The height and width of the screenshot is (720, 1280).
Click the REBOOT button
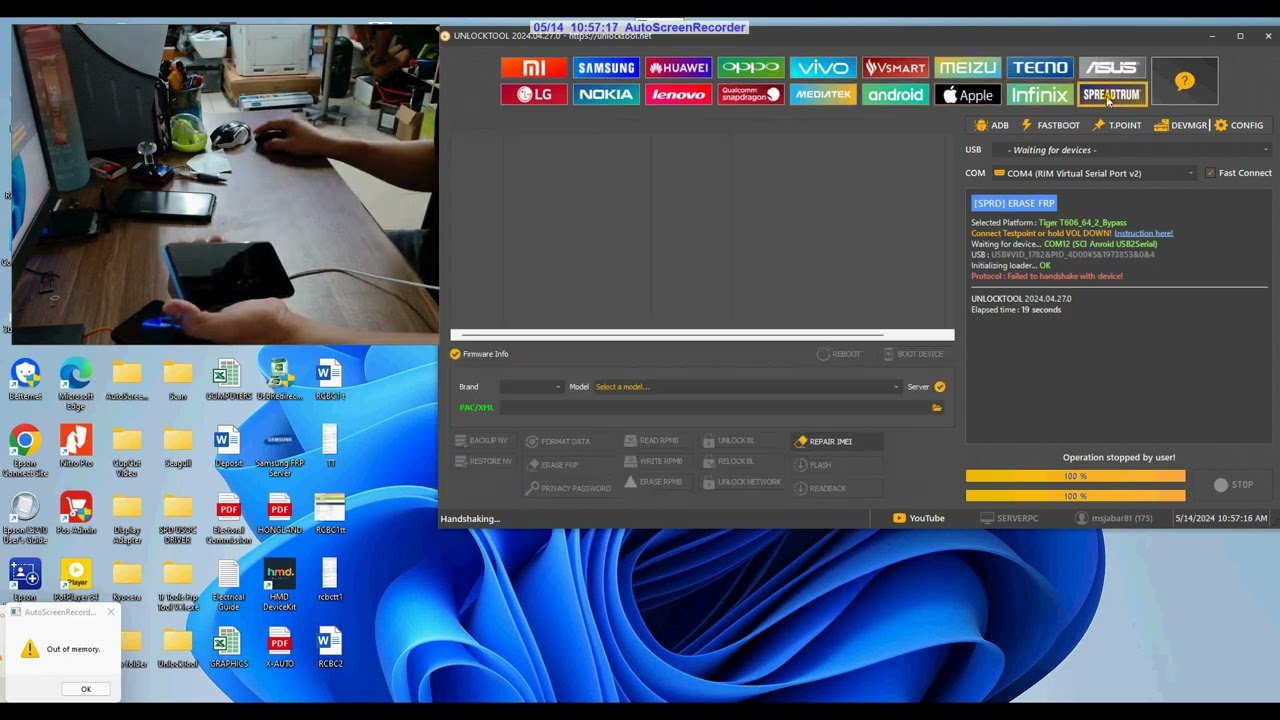(x=839, y=354)
